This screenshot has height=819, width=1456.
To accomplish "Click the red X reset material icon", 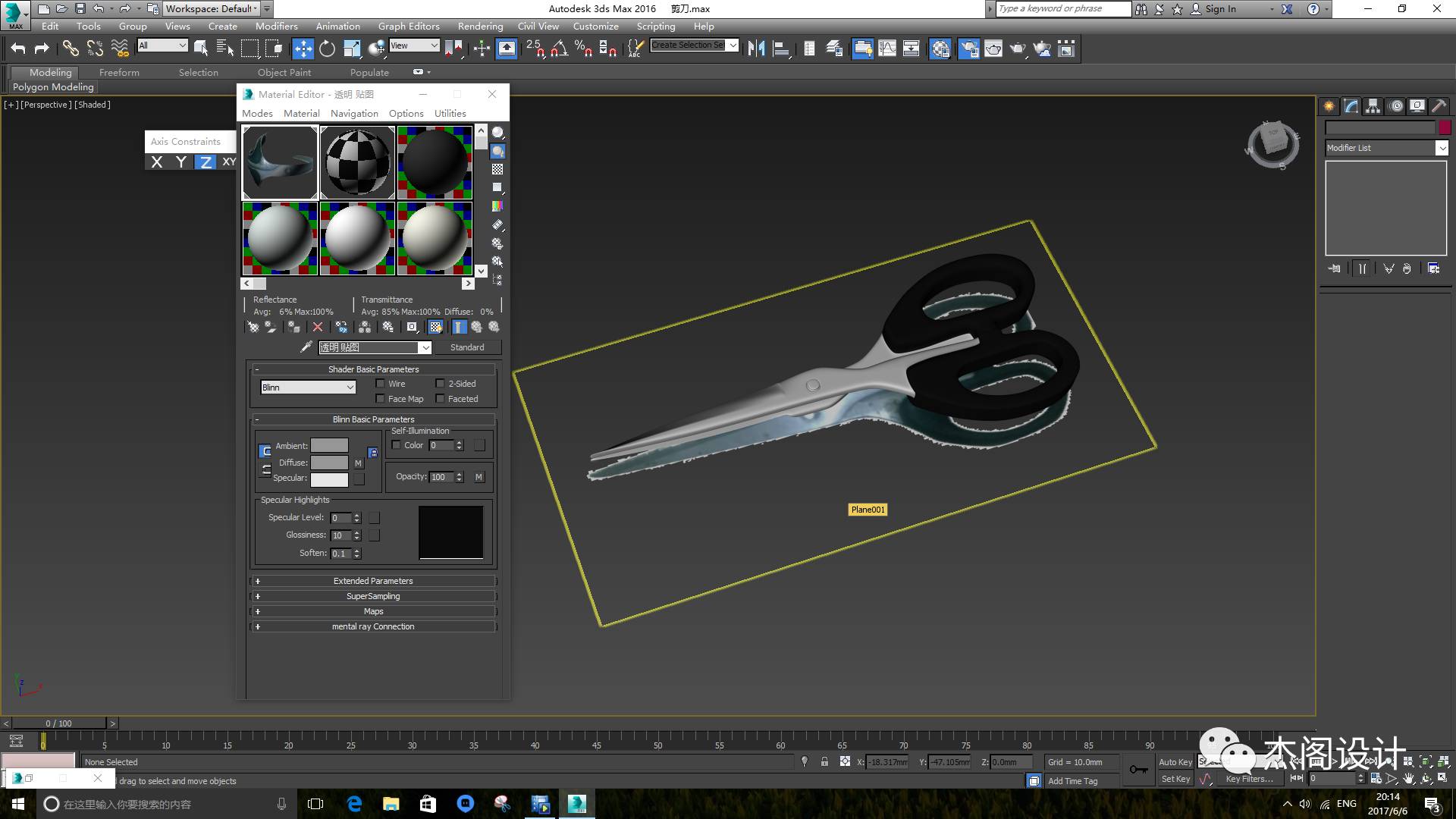I will [x=318, y=327].
